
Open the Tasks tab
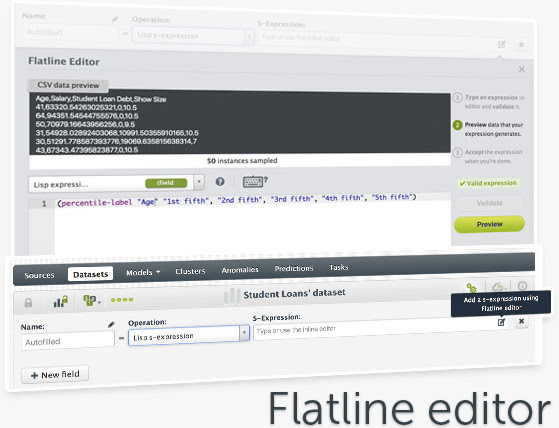tap(338, 267)
